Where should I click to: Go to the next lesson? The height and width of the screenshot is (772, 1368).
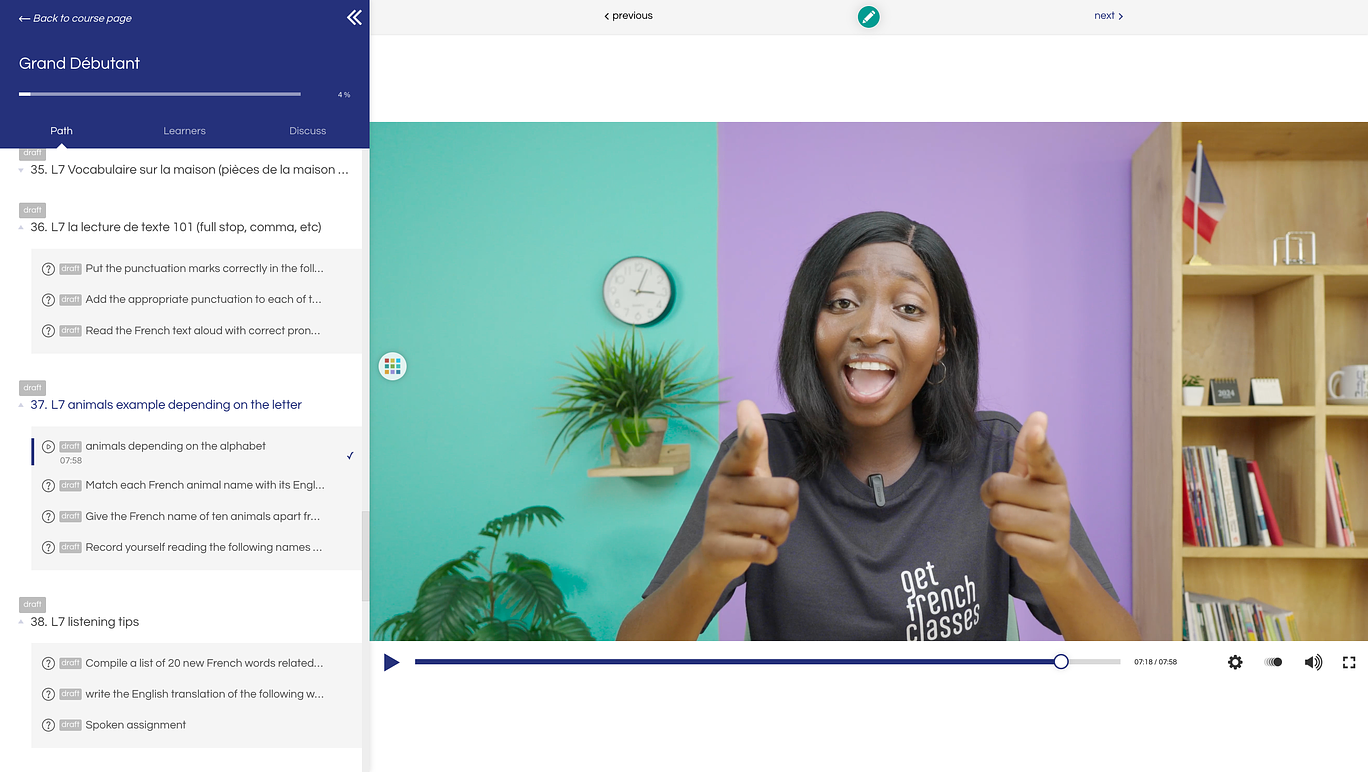[1108, 16]
